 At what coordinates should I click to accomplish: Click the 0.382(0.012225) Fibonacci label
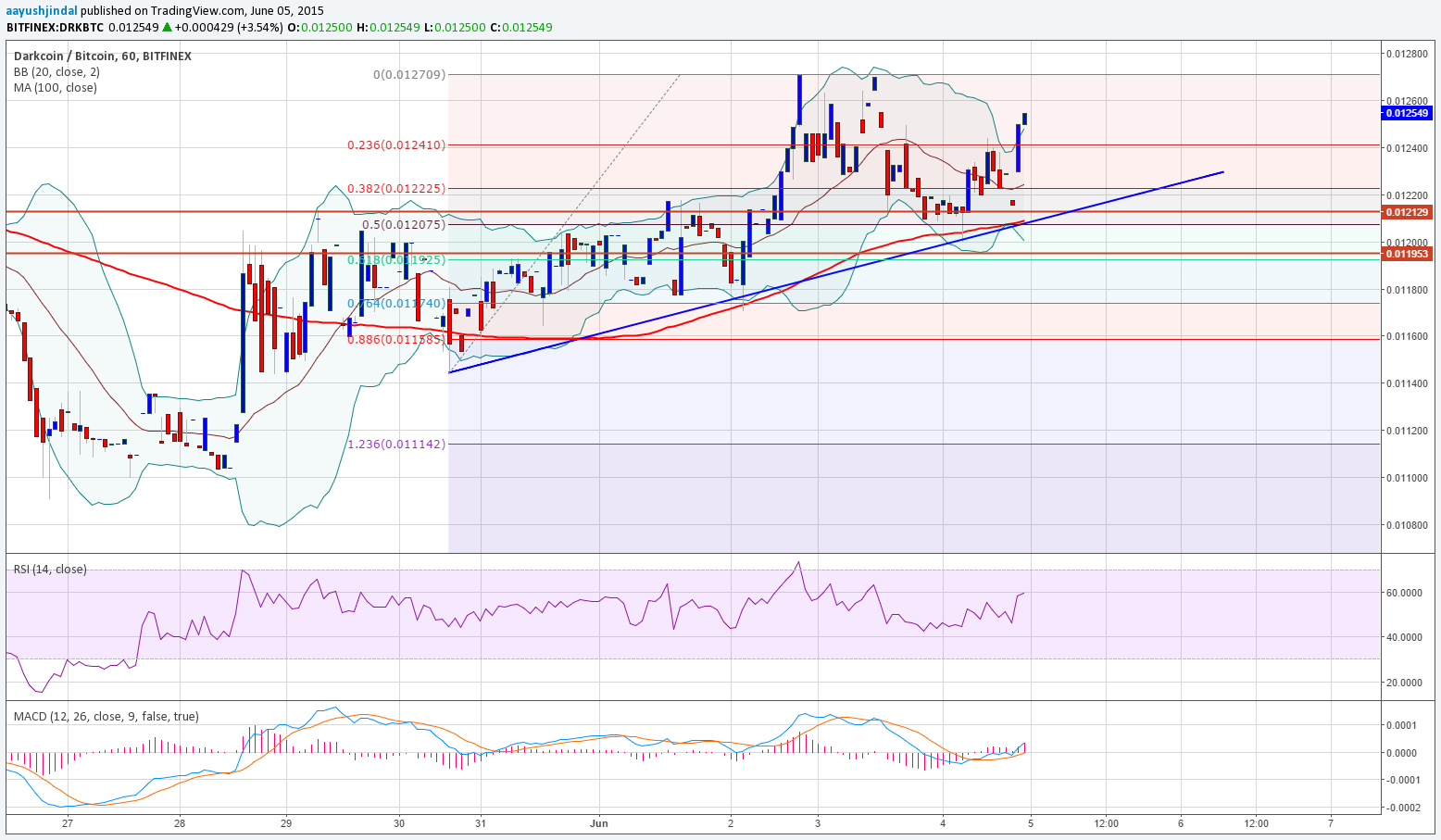[396, 188]
